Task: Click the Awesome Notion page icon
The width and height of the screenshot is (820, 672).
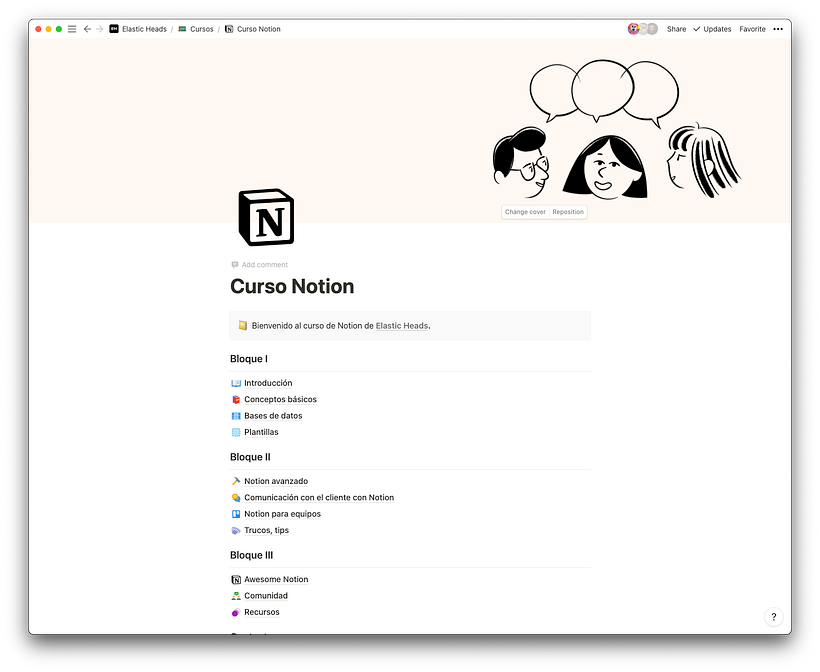Action: pos(236,579)
